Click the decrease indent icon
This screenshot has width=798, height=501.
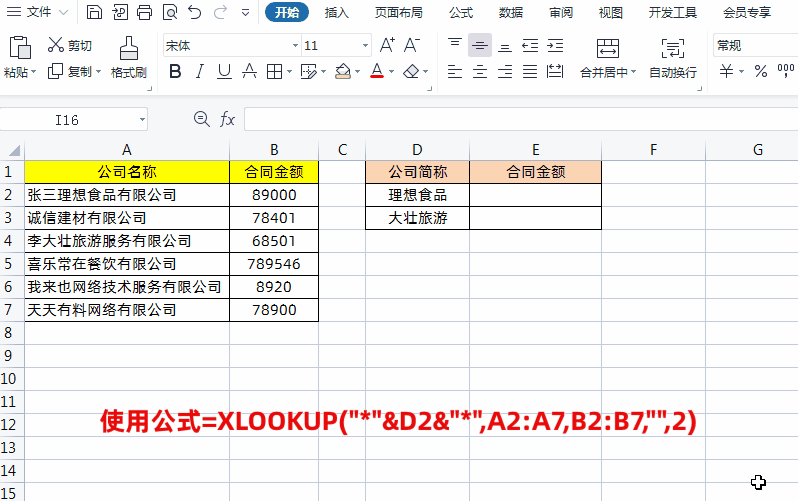(x=530, y=46)
